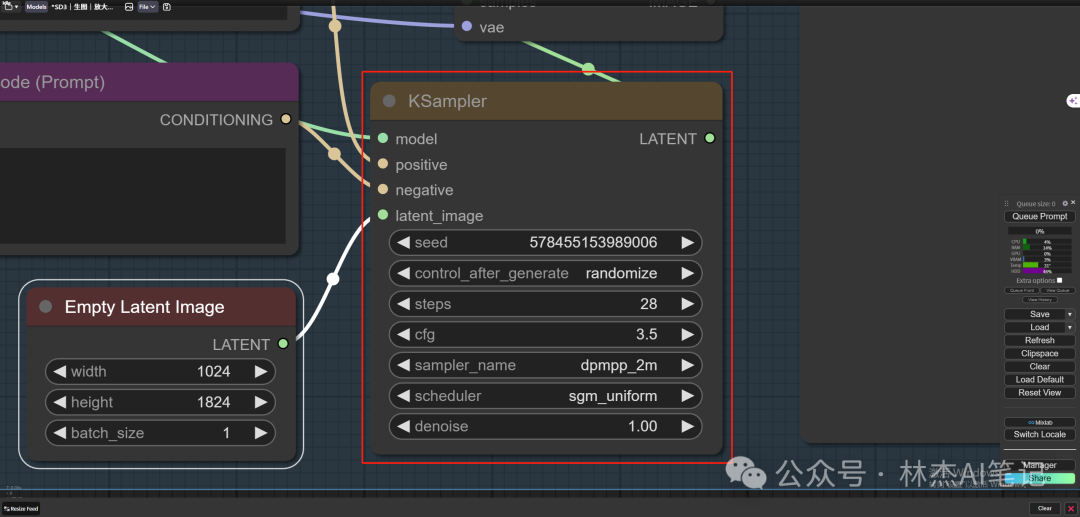The height and width of the screenshot is (517, 1080).
Task: Collapse the KSampler node via its title dot
Action: pyautogui.click(x=389, y=101)
